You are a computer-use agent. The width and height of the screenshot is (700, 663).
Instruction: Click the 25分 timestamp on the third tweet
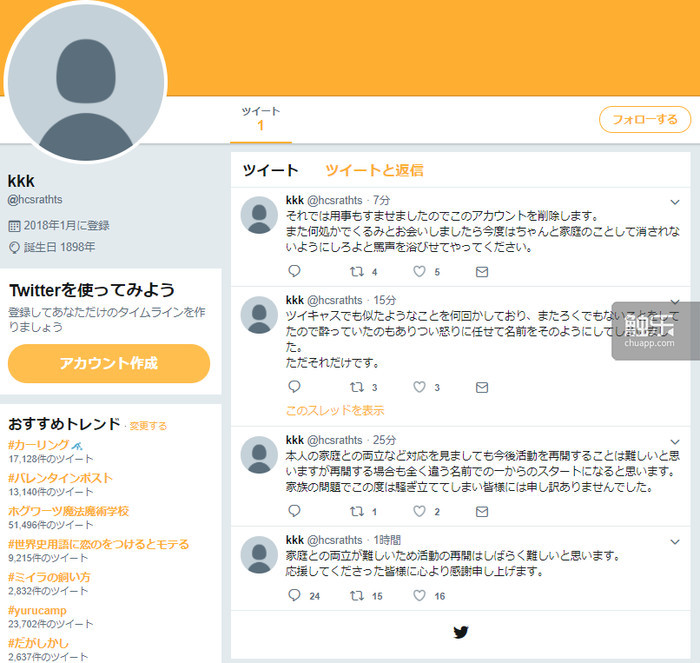tap(384, 440)
